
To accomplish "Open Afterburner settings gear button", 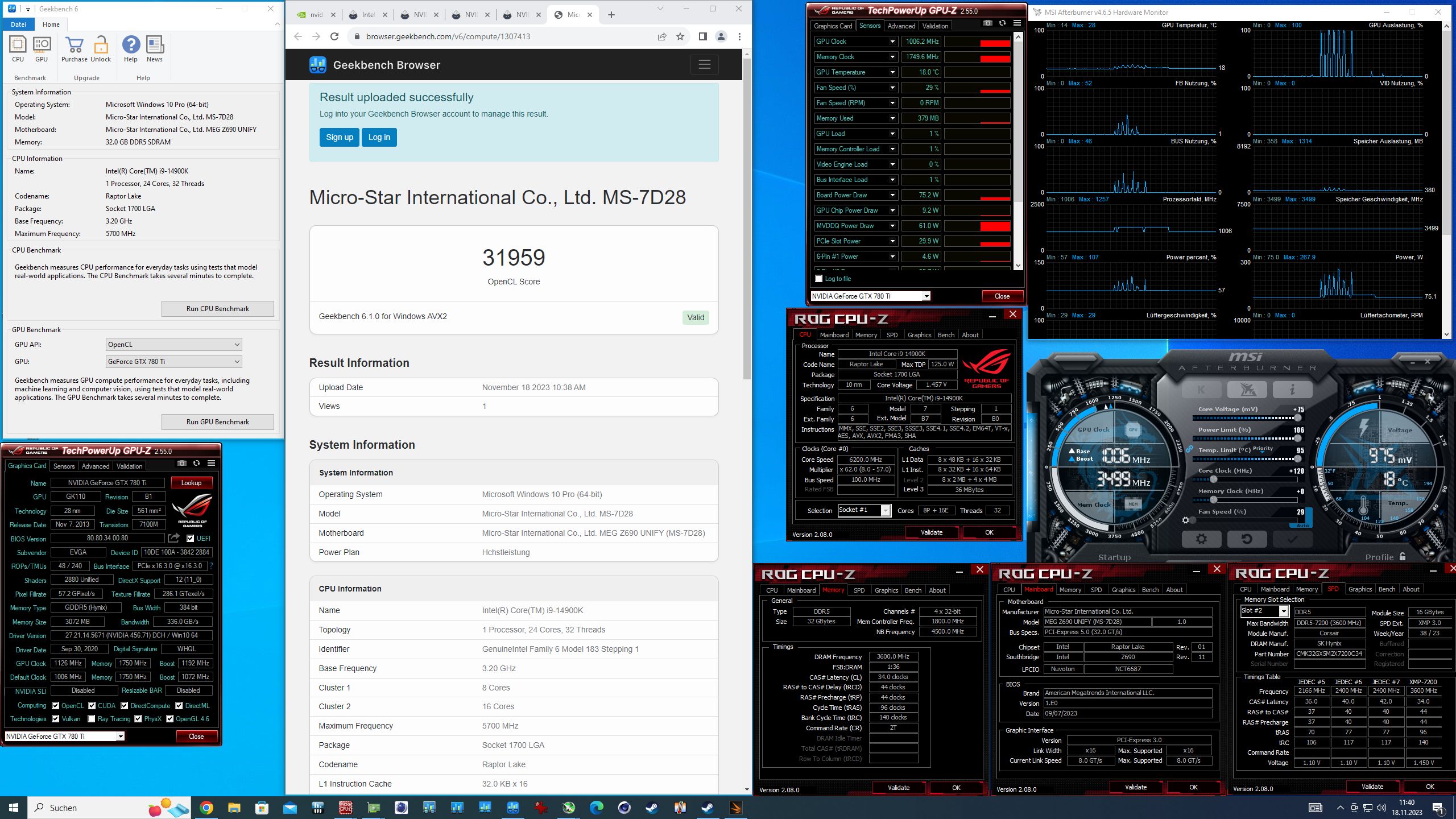I will click(x=1201, y=539).
